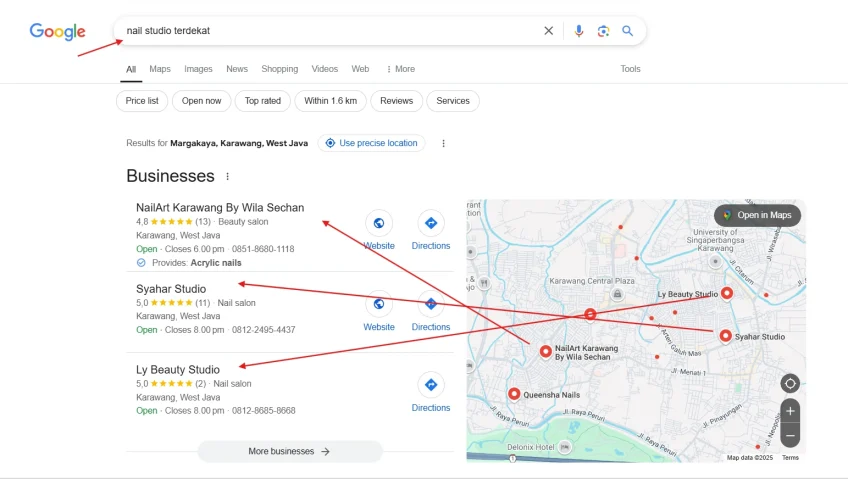Zoom out the map with minus

pyautogui.click(x=790, y=436)
